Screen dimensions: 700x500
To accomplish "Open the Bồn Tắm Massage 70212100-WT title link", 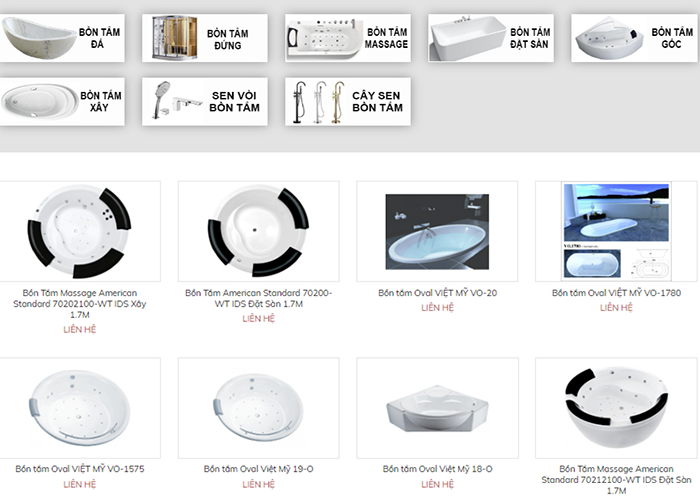I will (x=616, y=480).
